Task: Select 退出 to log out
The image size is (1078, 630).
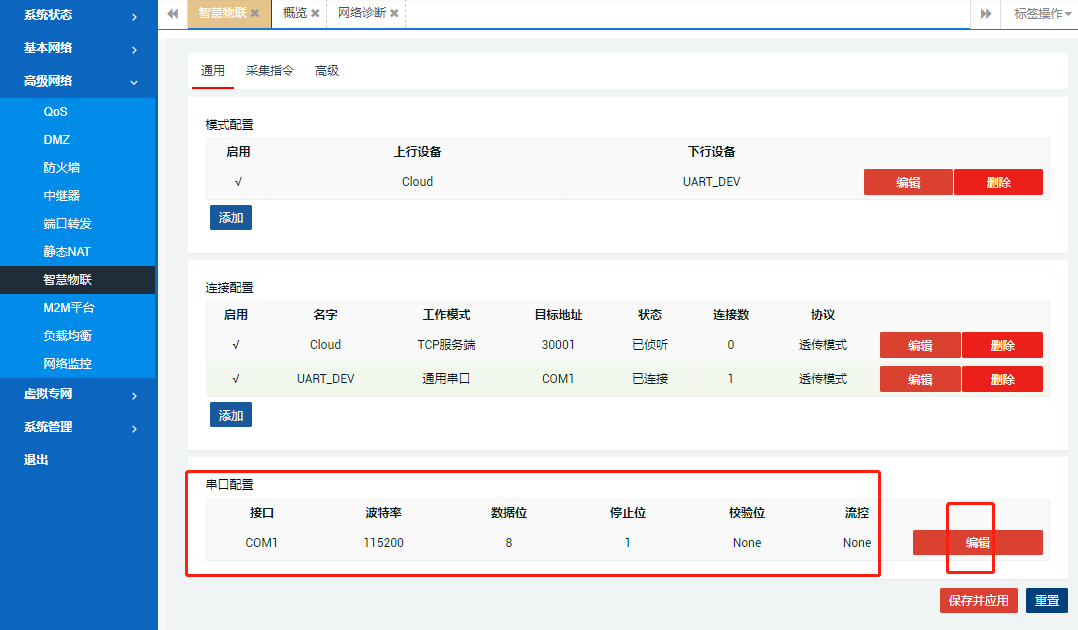Action: coord(40,459)
